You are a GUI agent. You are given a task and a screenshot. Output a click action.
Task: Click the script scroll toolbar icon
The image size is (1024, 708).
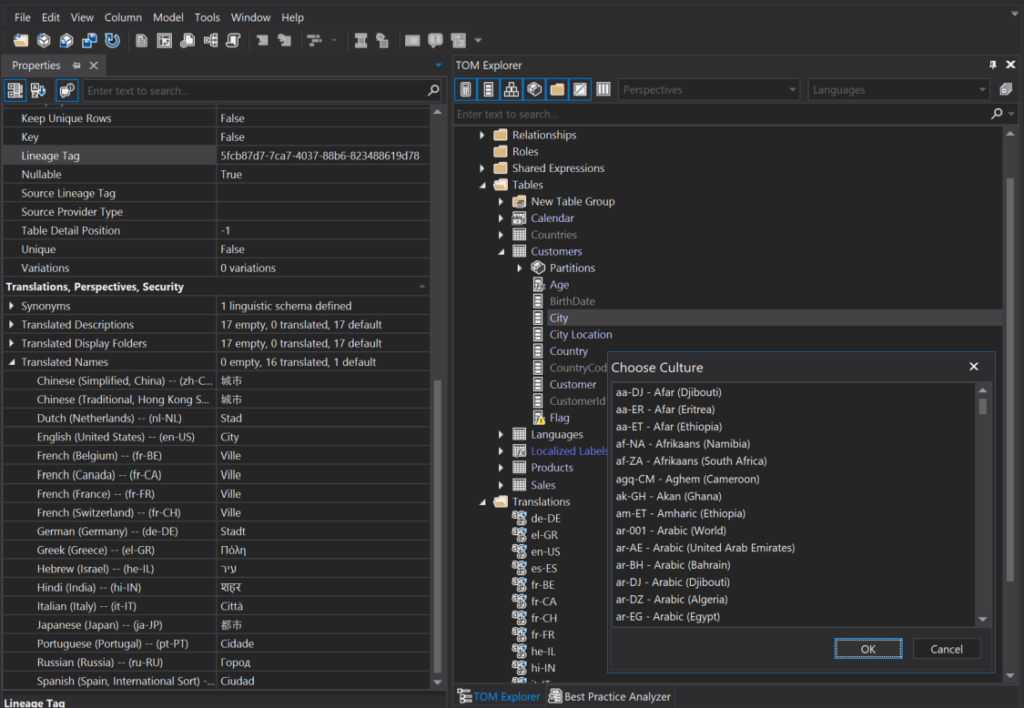coord(233,40)
